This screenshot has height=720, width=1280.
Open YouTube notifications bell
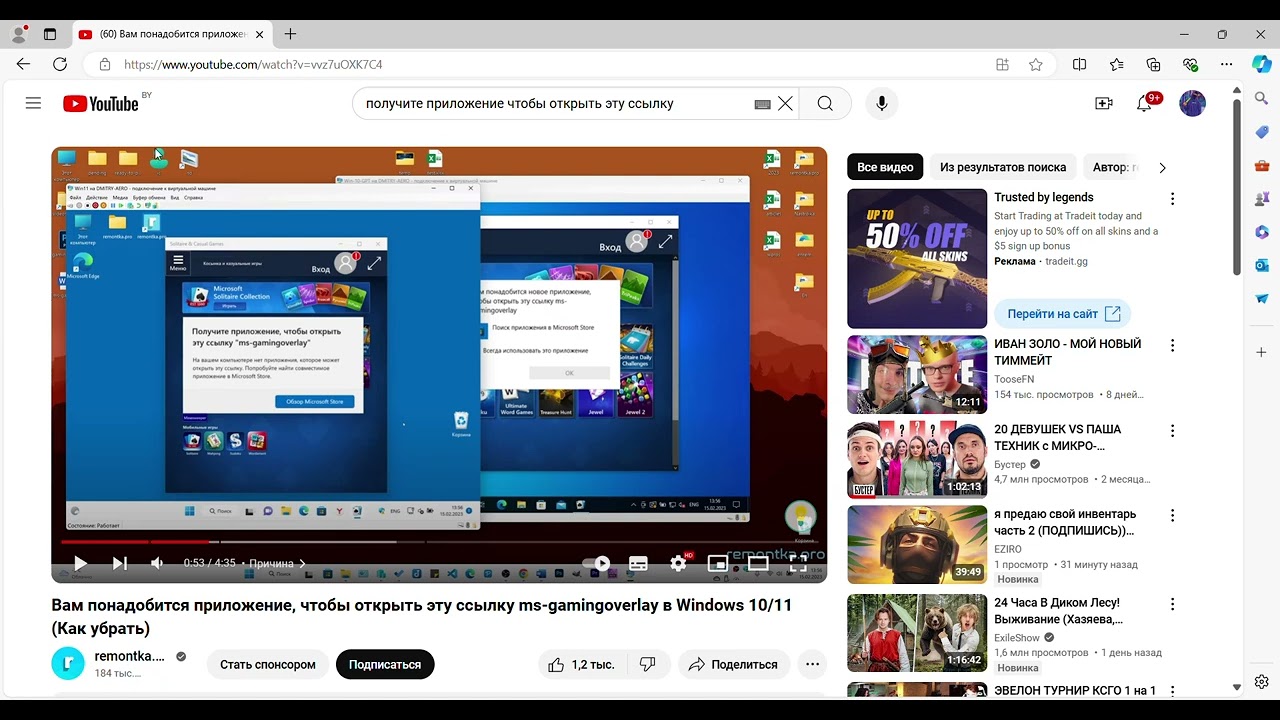pyautogui.click(x=1145, y=103)
